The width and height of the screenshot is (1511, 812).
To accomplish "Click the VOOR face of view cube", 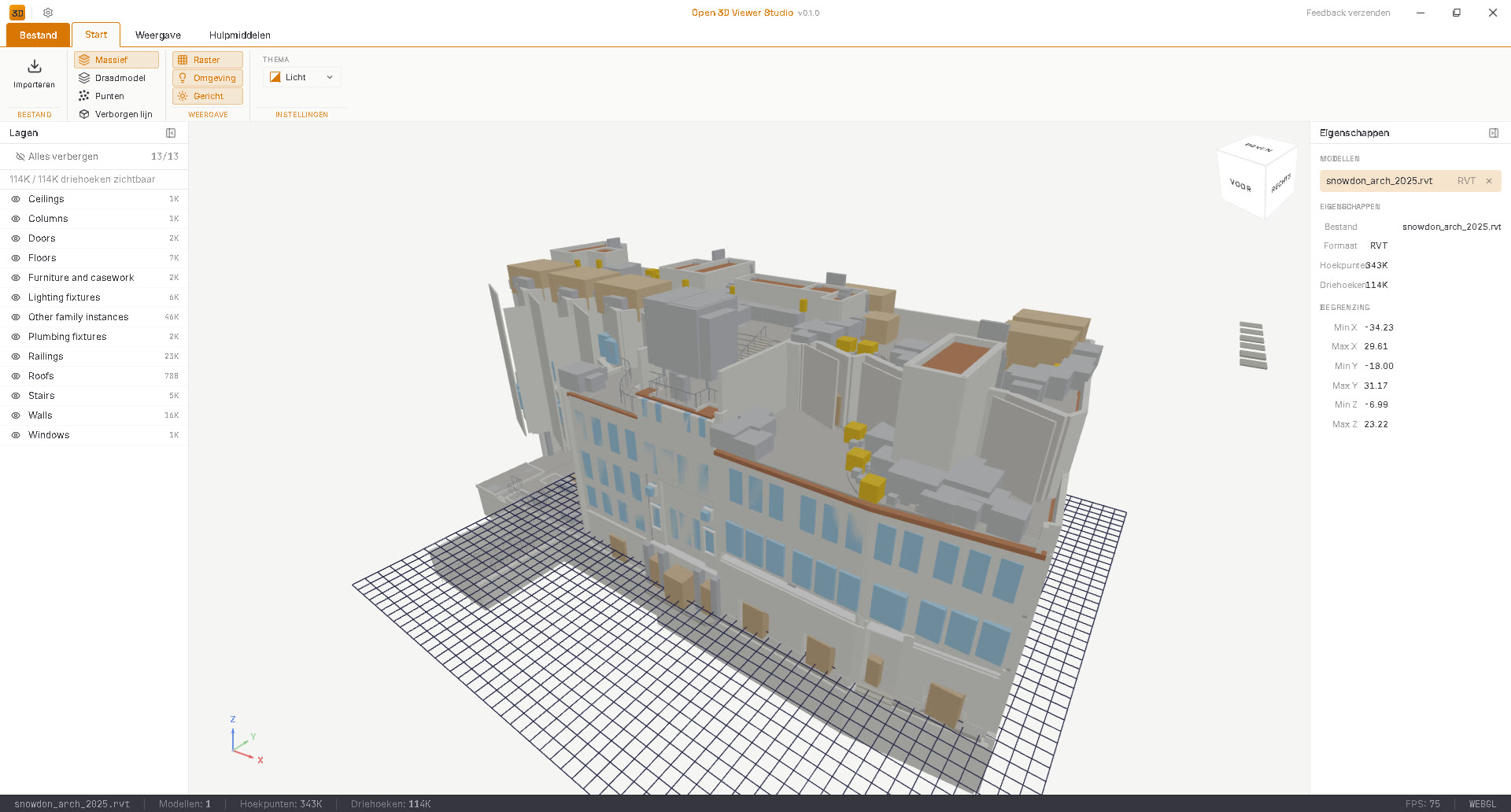I will tap(1240, 186).
